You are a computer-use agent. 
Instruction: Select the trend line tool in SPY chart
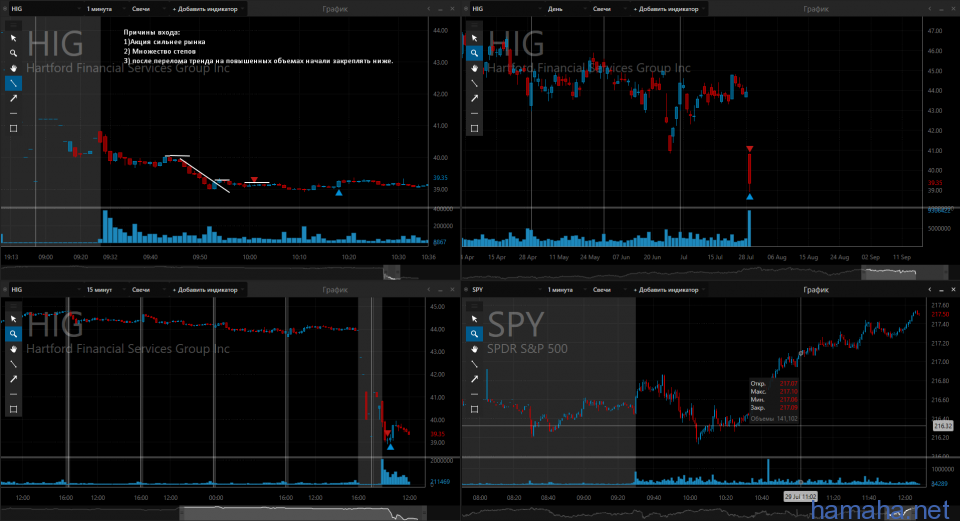point(474,364)
